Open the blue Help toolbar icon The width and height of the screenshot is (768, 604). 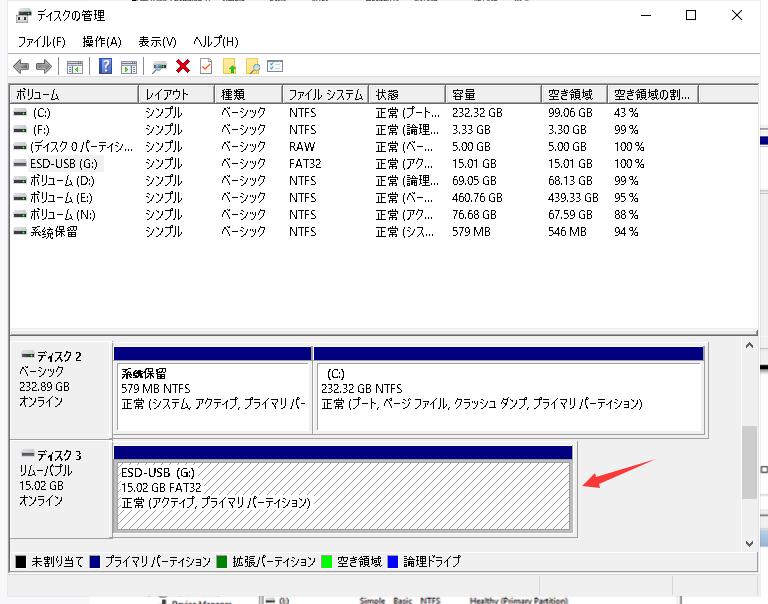click(105, 66)
